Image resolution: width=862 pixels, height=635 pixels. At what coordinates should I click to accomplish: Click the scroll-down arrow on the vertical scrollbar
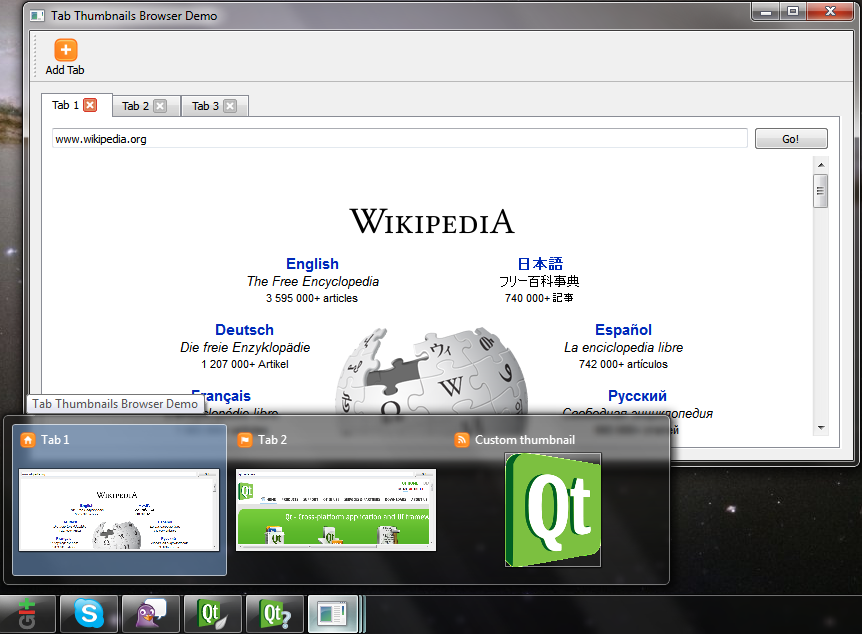coord(820,428)
